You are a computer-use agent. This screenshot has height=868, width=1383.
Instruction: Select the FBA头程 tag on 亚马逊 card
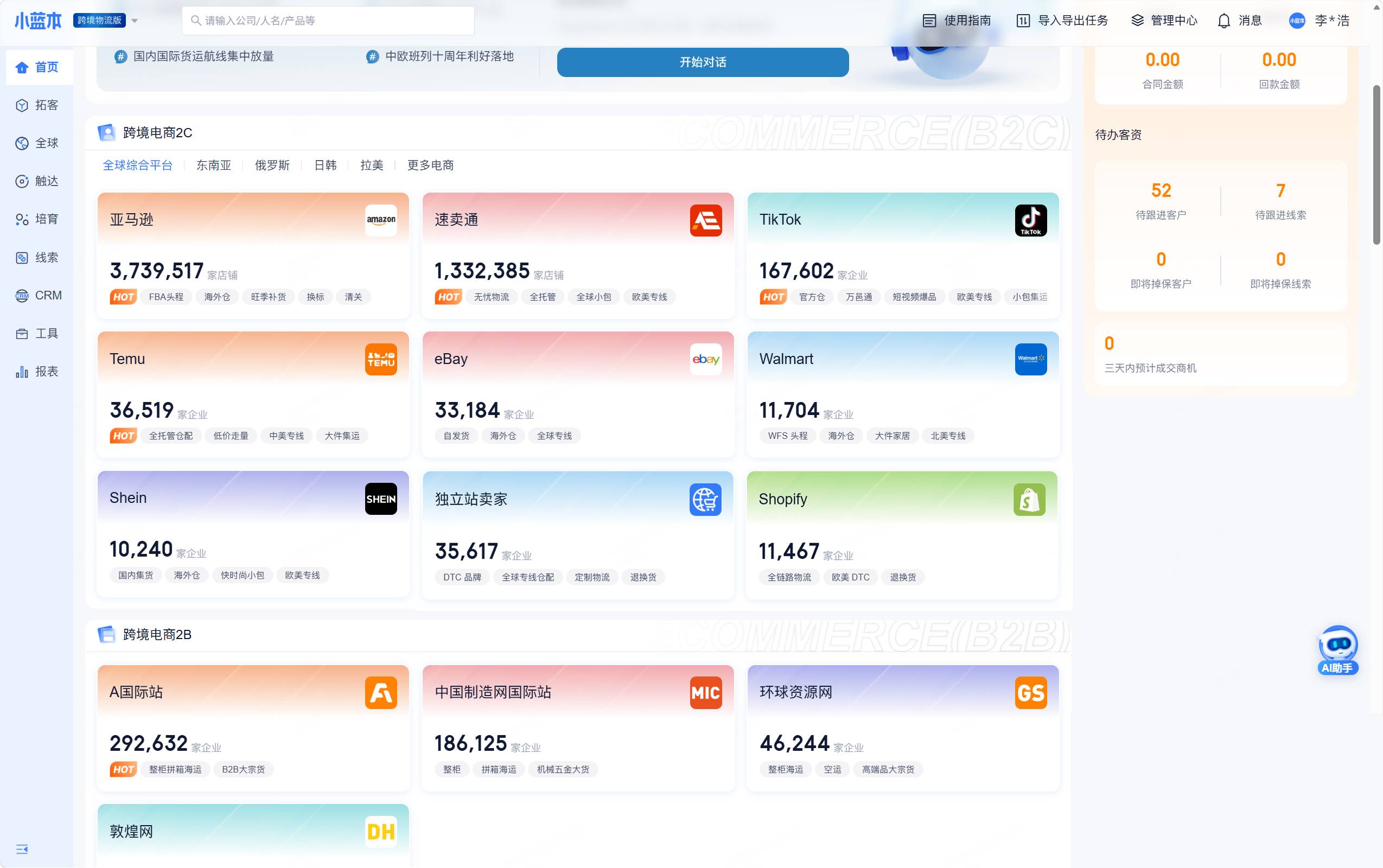coord(166,297)
